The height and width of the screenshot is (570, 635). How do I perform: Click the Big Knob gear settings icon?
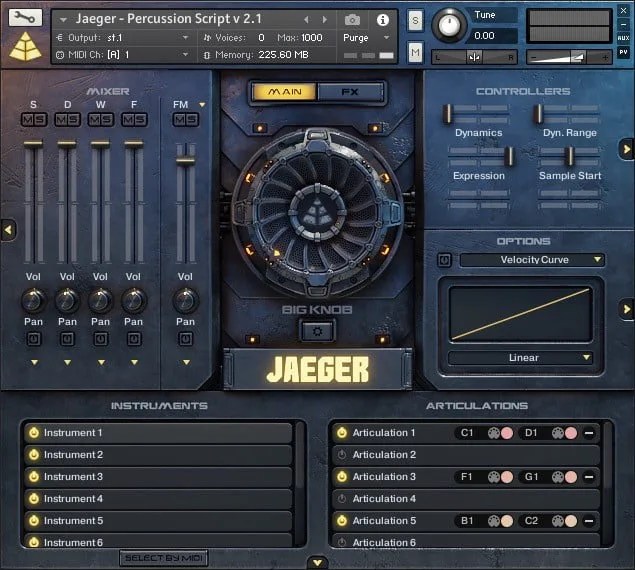(x=318, y=332)
